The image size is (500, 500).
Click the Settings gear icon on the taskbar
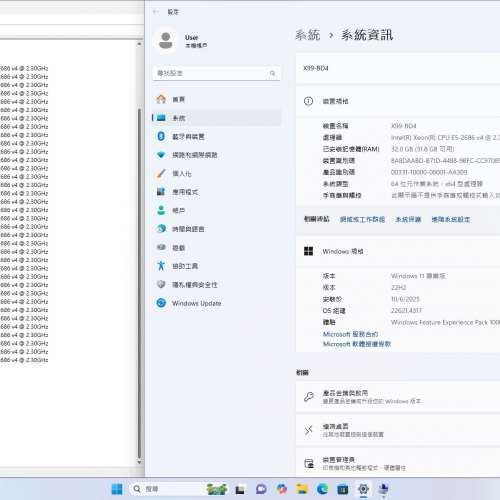pos(363,489)
